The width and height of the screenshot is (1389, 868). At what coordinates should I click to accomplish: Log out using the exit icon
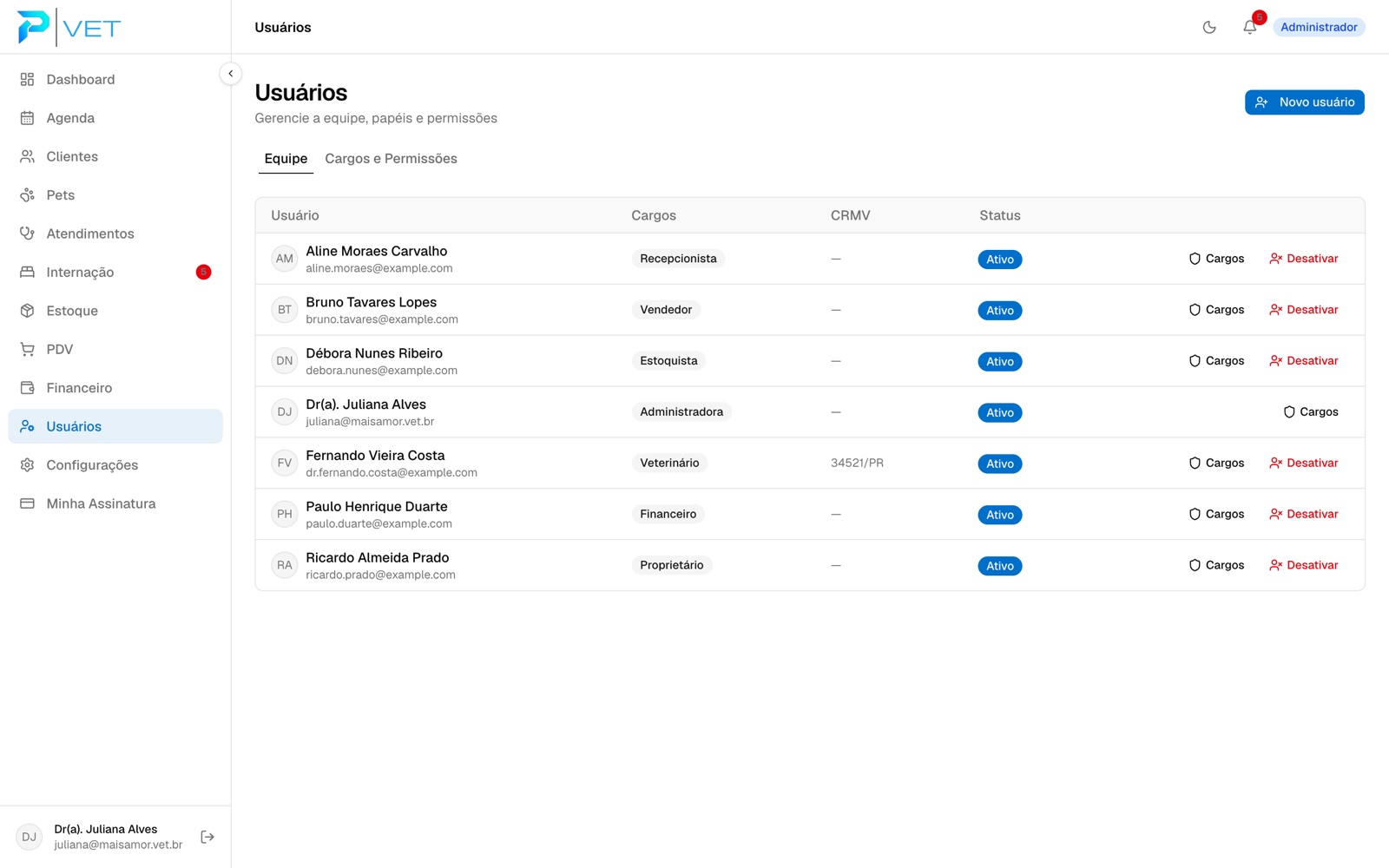(x=207, y=837)
